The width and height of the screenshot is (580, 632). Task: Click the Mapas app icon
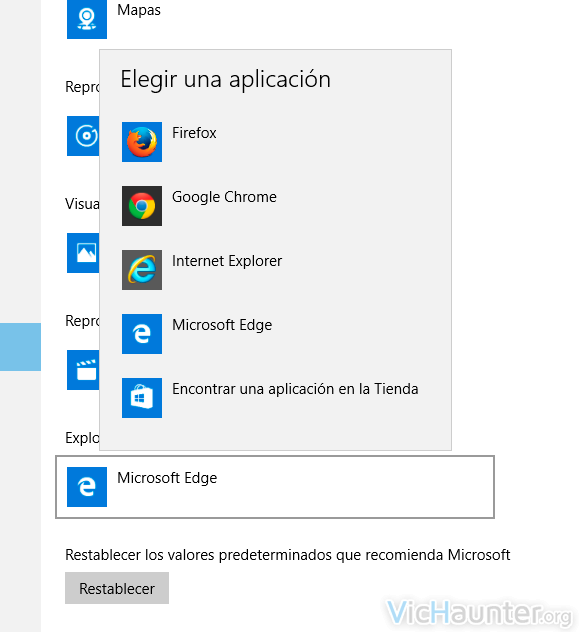[x=87, y=19]
